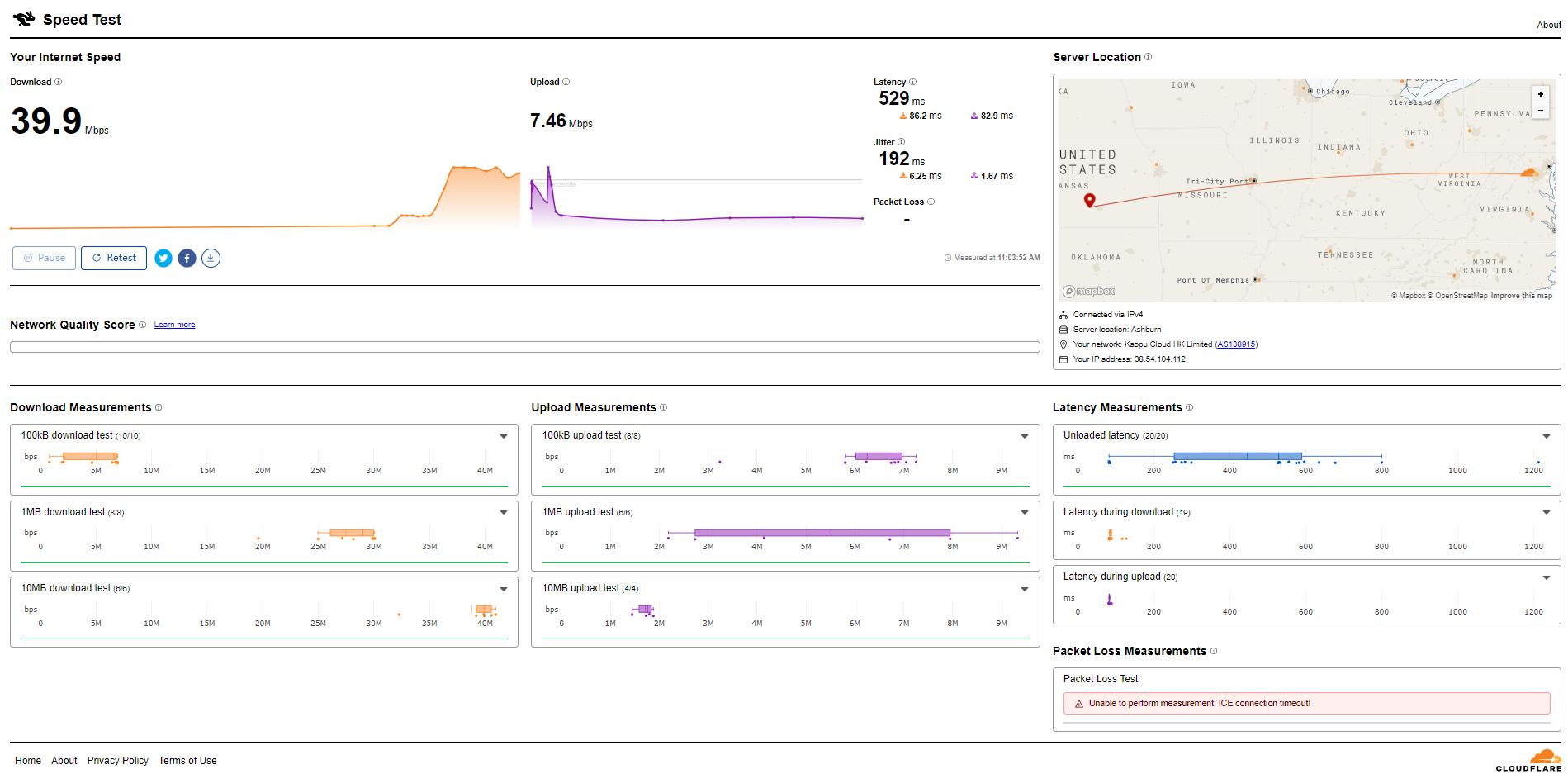The width and height of the screenshot is (1568, 774).
Task: Click info icon next to Packet Loss
Action: tap(931, 202)
